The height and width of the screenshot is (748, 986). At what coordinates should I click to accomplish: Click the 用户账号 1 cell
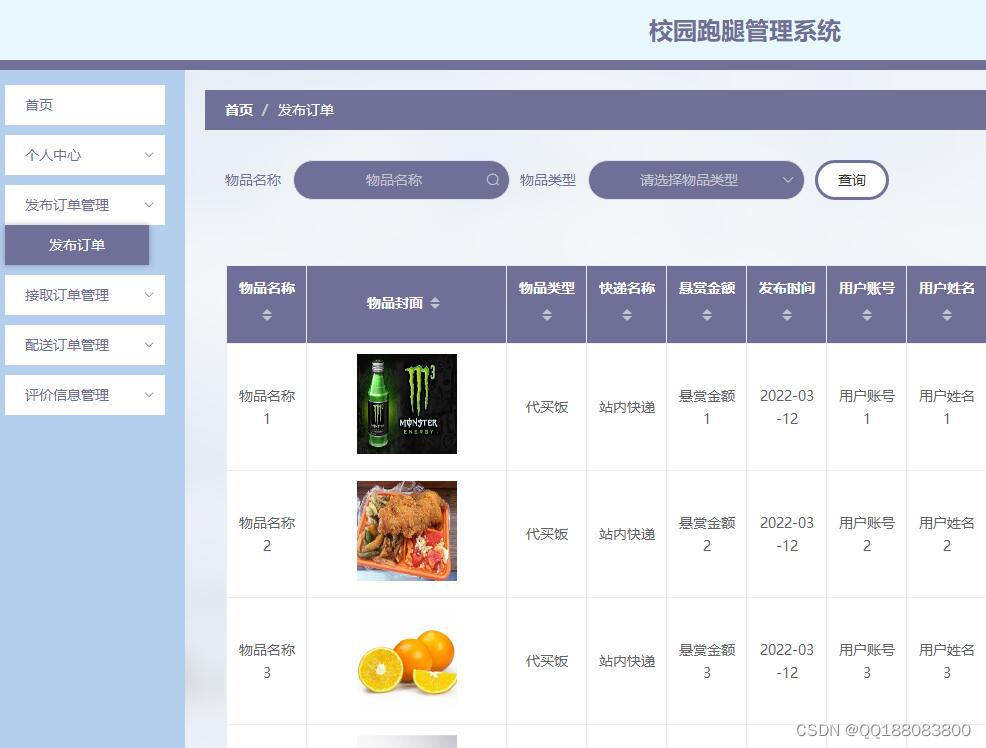click(x=867, y=407)
